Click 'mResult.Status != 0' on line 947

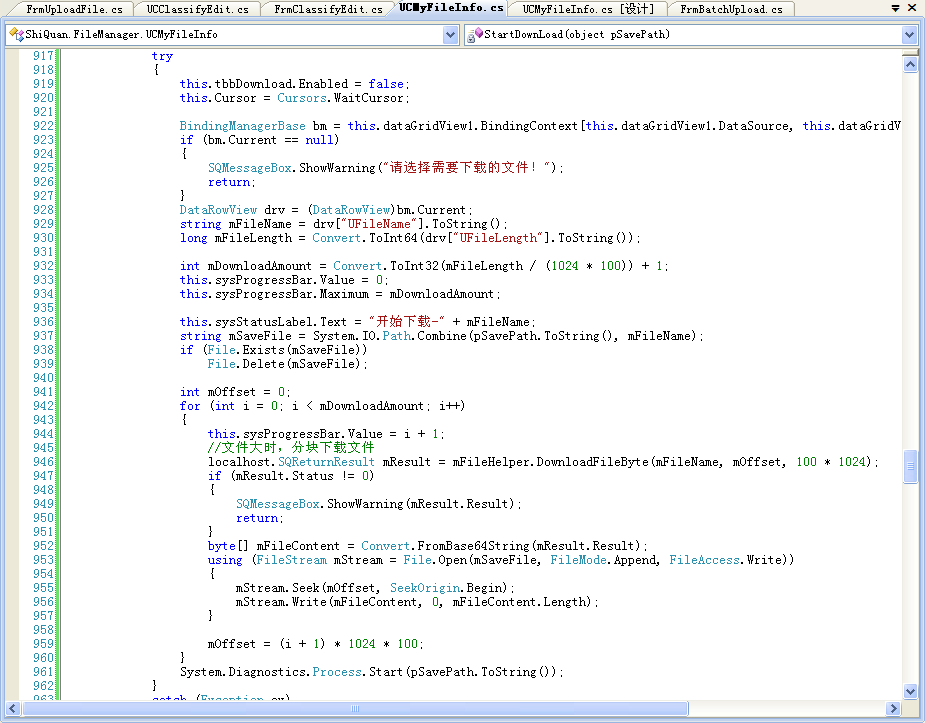(301, 476)
